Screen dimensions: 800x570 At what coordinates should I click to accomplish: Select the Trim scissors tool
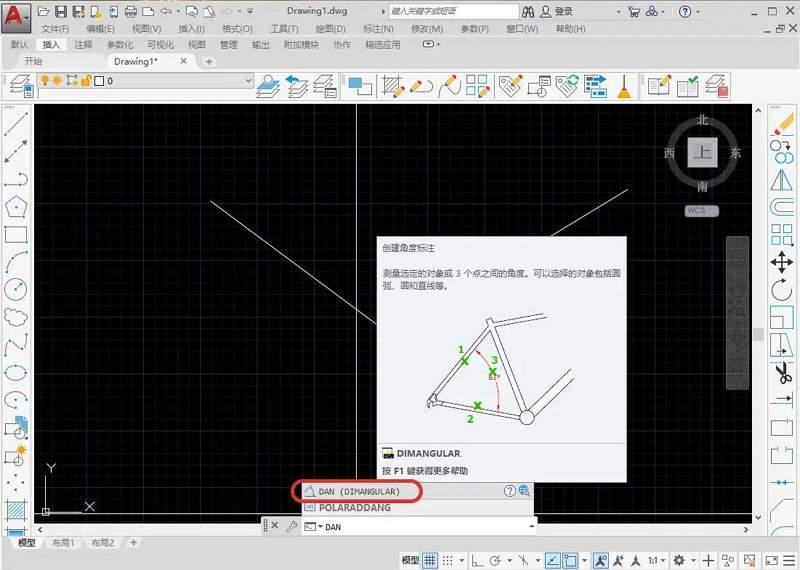783,373
